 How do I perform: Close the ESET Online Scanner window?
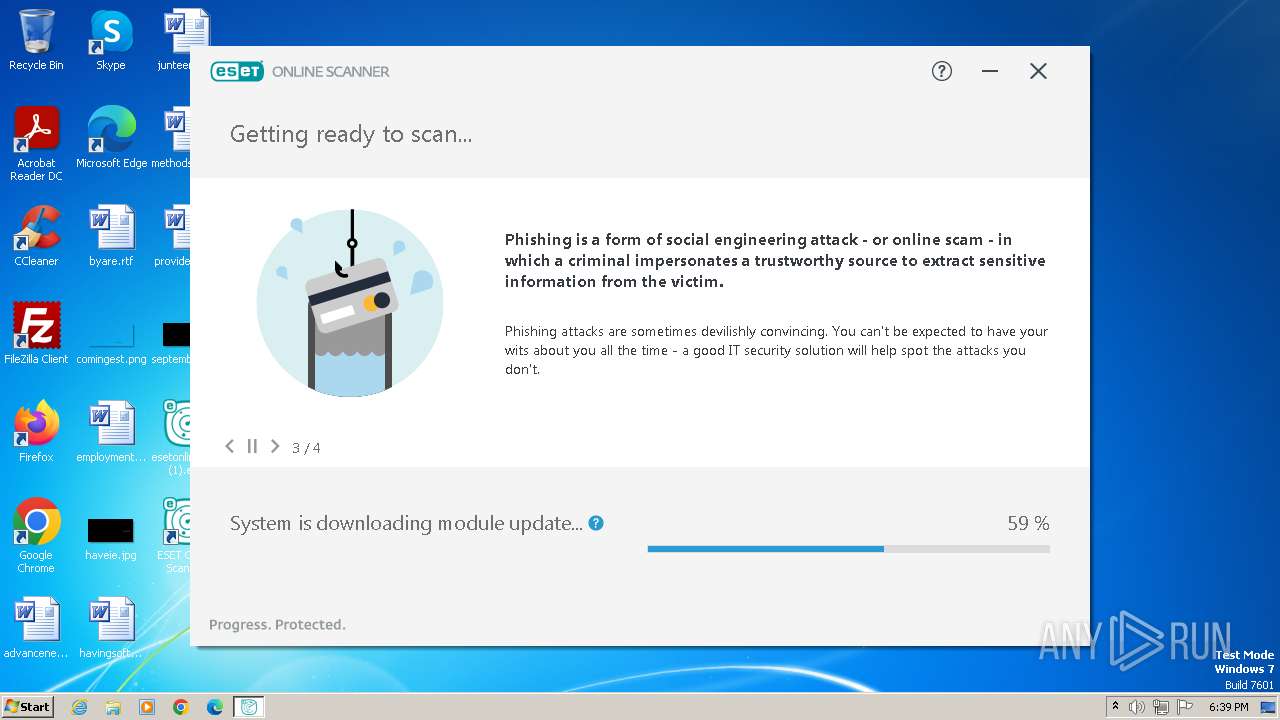tap(1038, 71)
